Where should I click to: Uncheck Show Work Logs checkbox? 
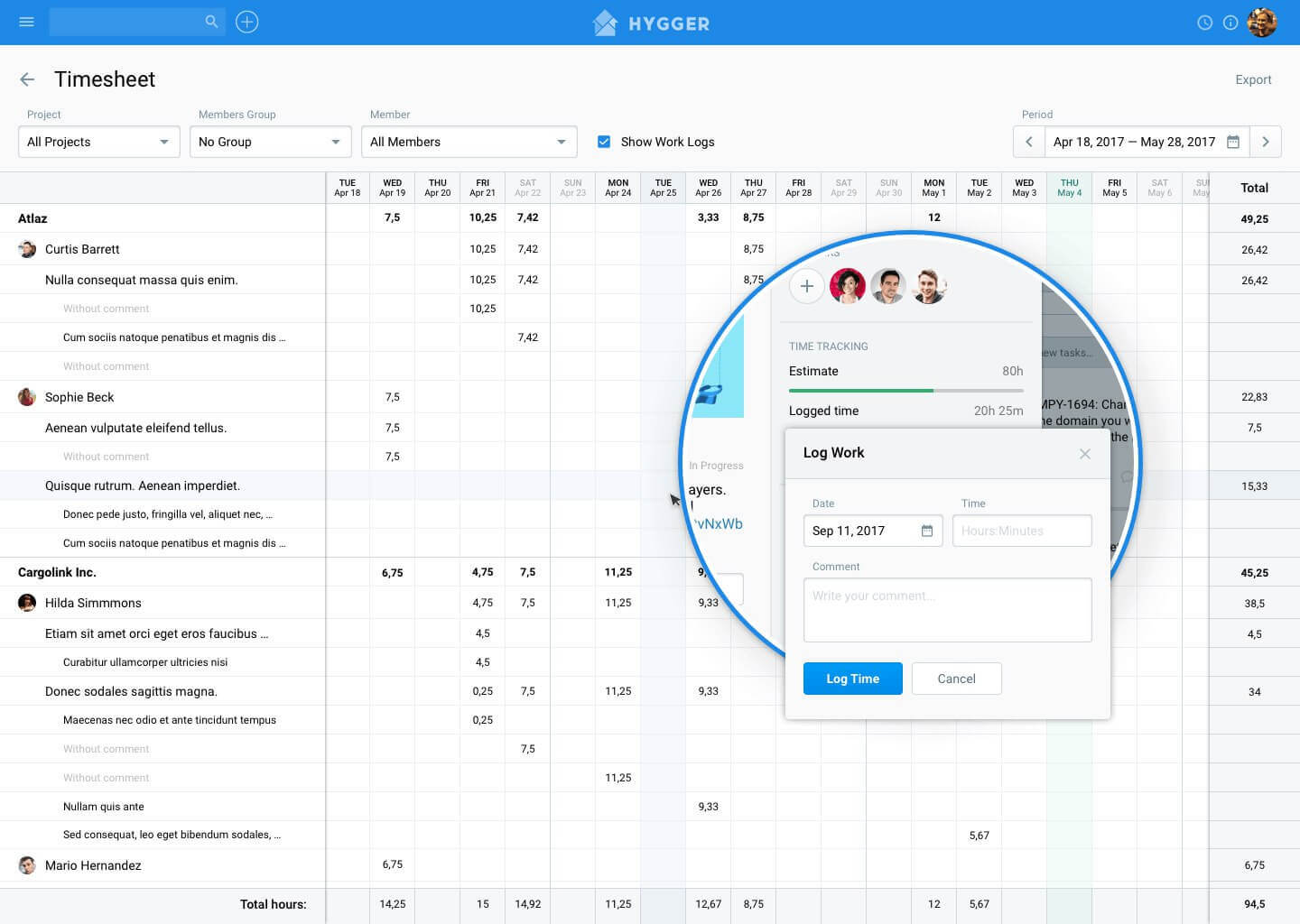[604, 142]
